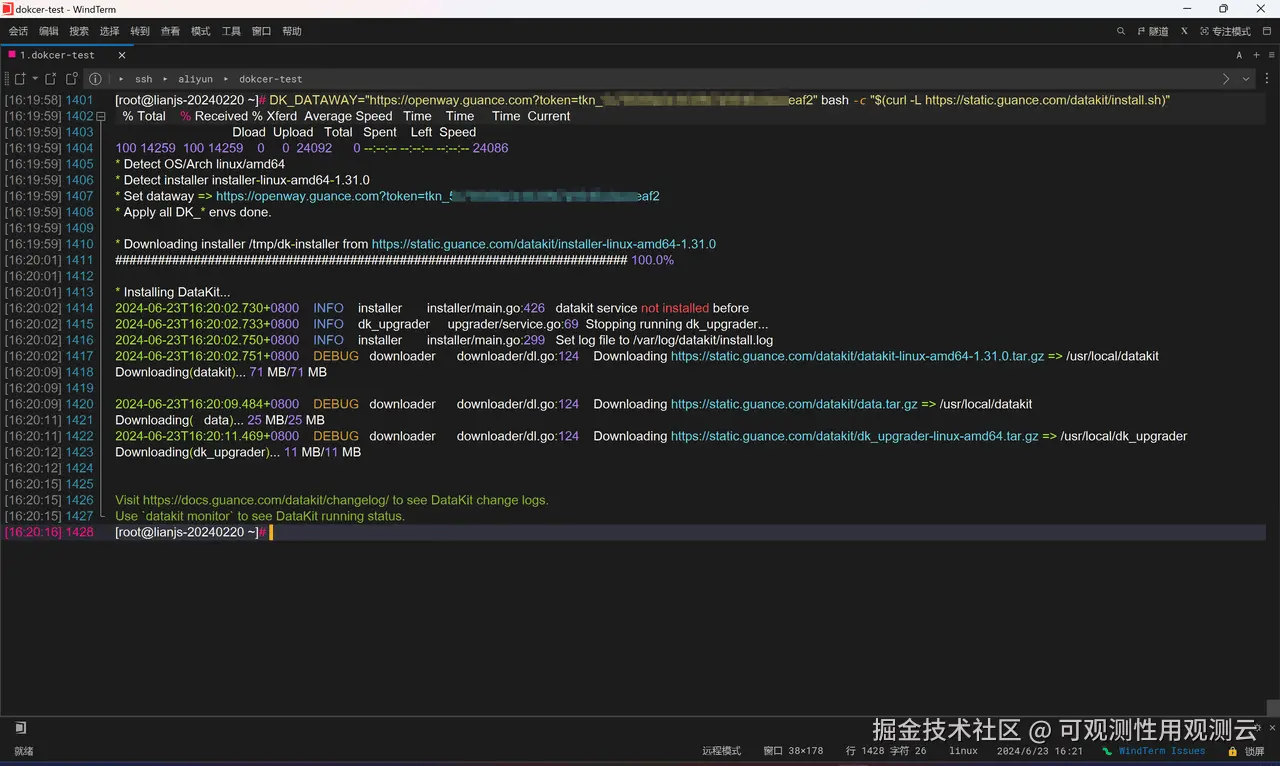Expand the arrow before dokcer-test breadcrumb

(227, 79)
